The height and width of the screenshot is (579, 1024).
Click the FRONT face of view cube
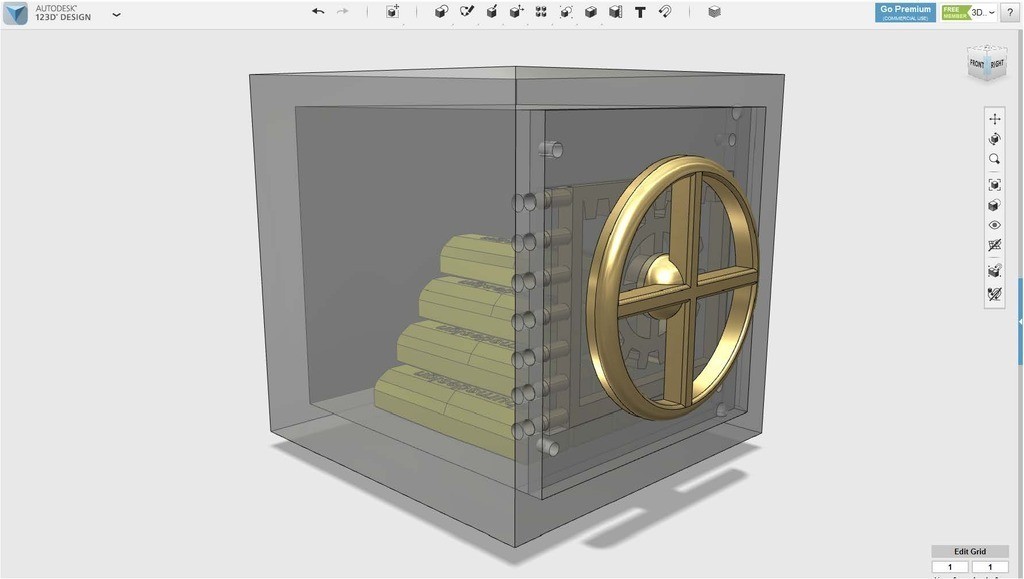(x=976, y=64)
